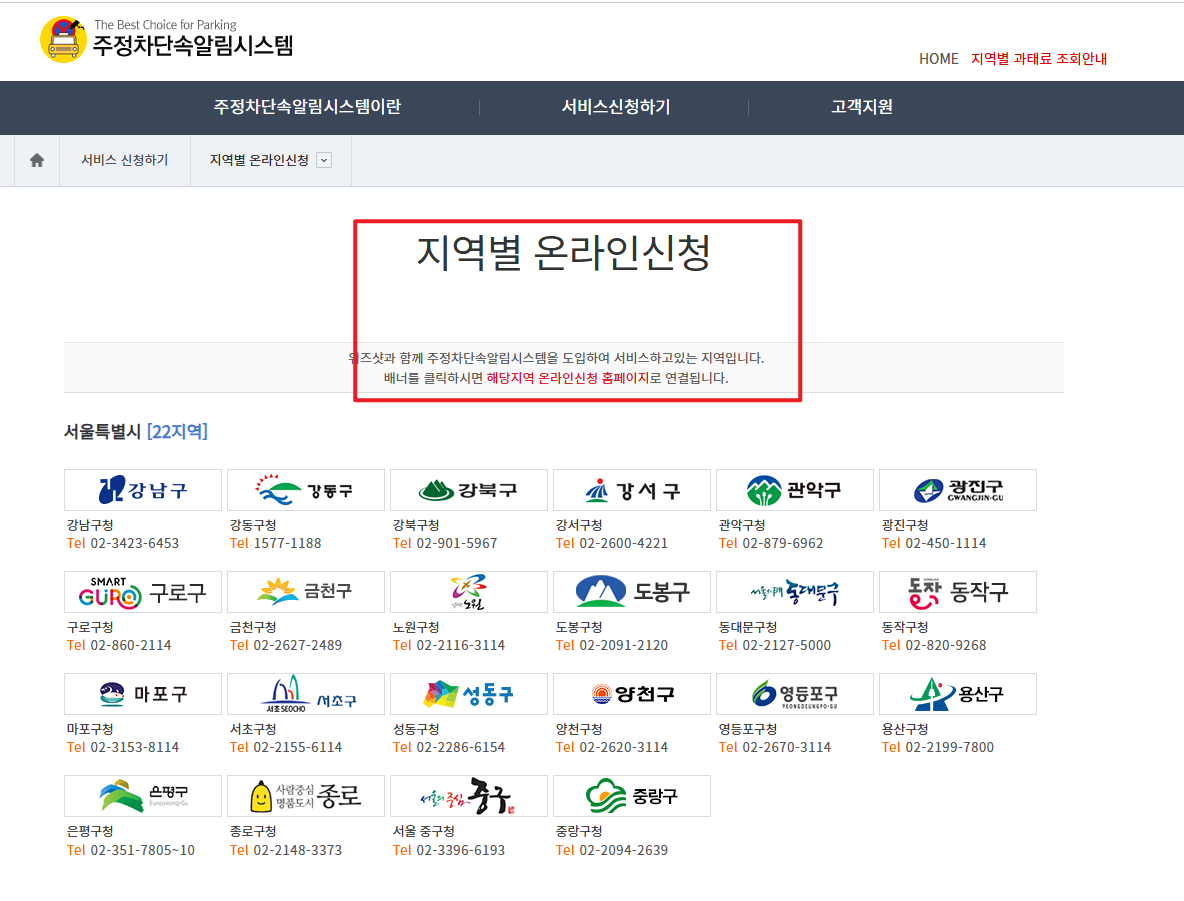The width and height of the screenshot is (1184, 901).
Task: Open the 서초구 district banner
Action: [x=306, y=694]
